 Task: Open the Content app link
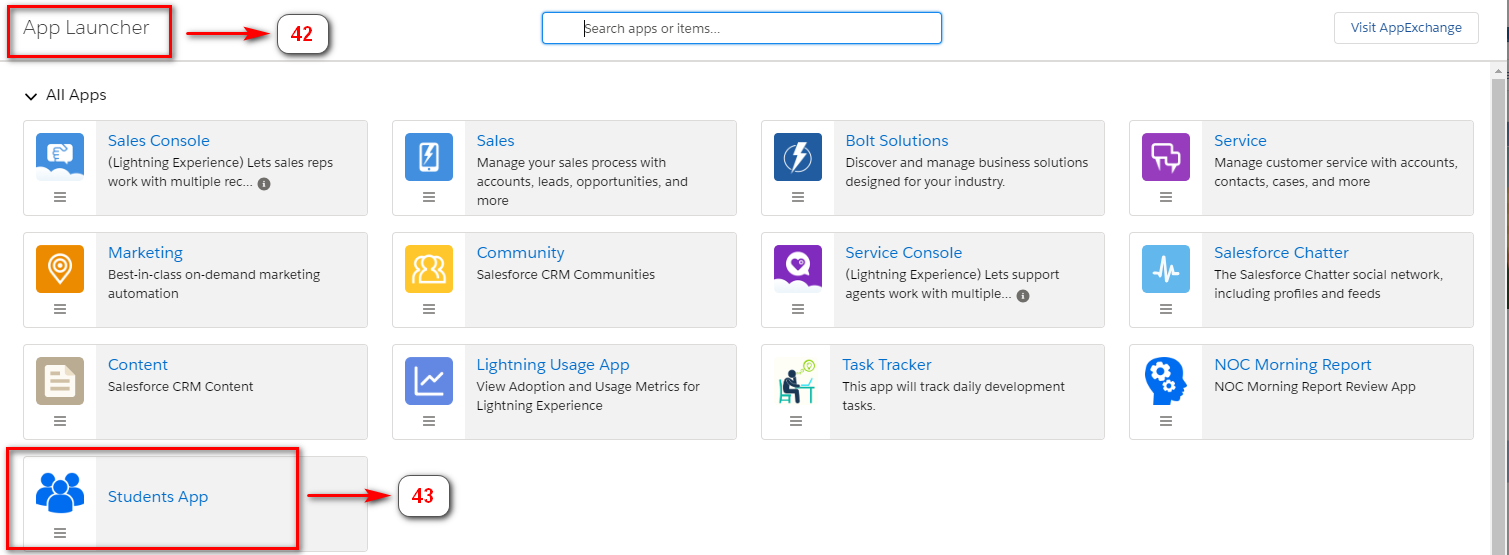138,365
